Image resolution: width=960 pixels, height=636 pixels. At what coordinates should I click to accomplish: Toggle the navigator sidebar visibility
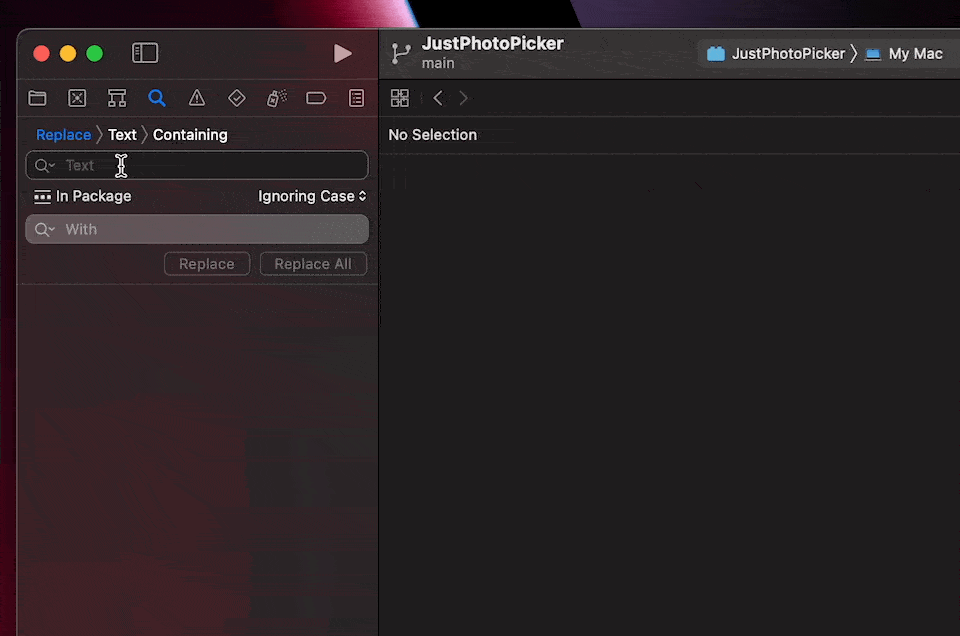(145, 53)
